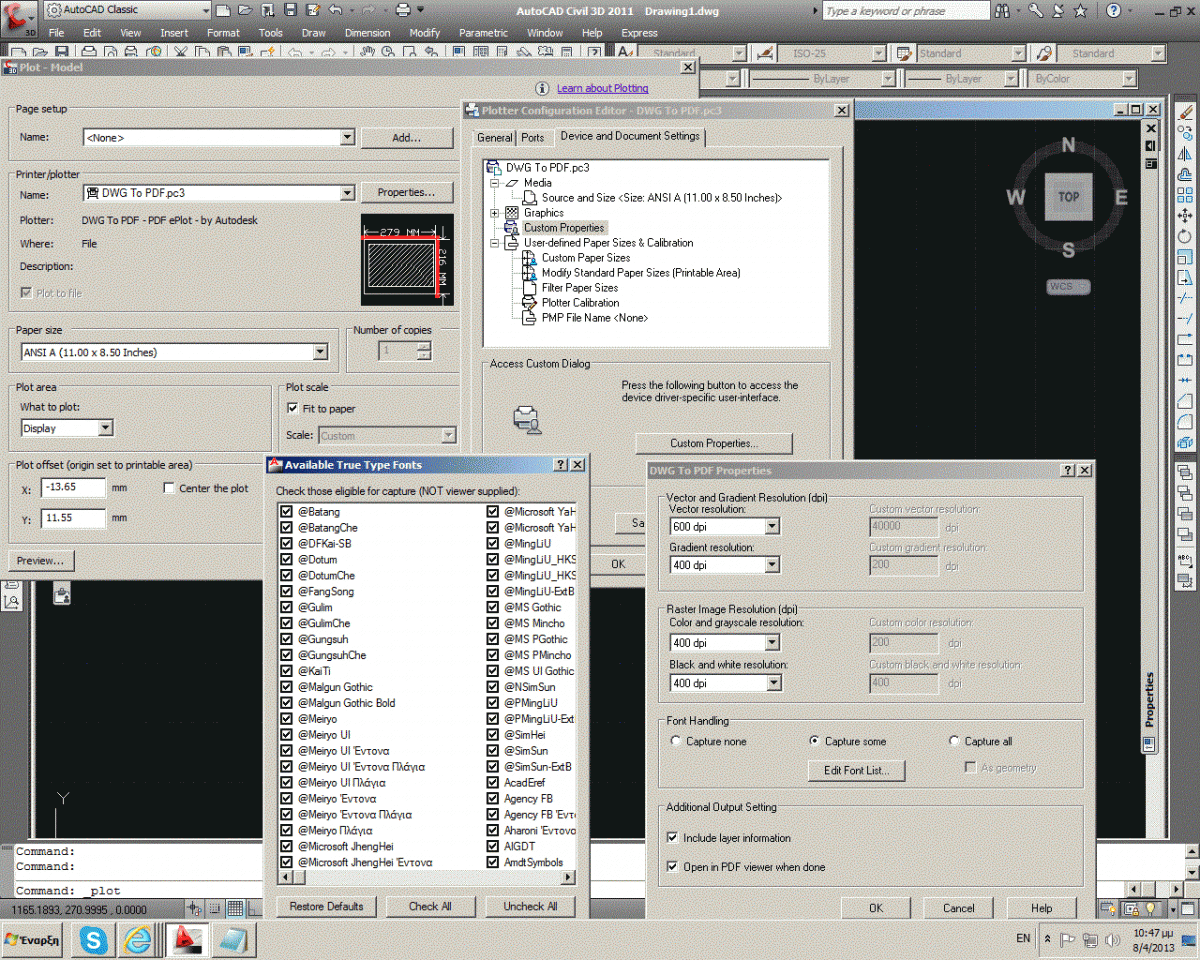Click the Erase tool icon
The image size is (1200, 960).
tap(1186, 112)
